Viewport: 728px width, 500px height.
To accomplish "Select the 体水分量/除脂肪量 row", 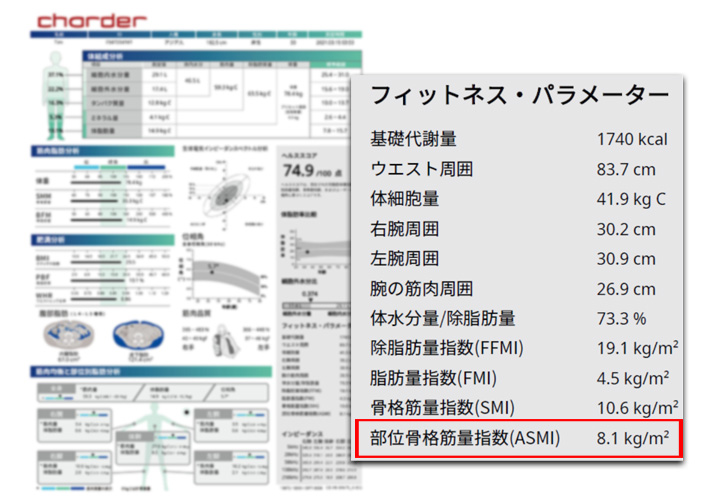I will tap(519, 319).
